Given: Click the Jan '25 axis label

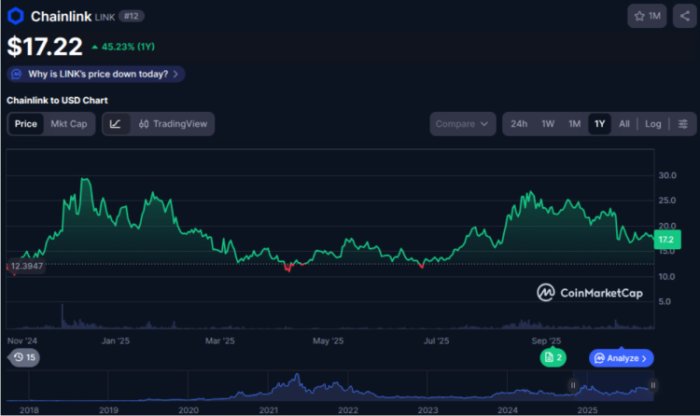Looking at the screenshot, I should click(115, 341).
